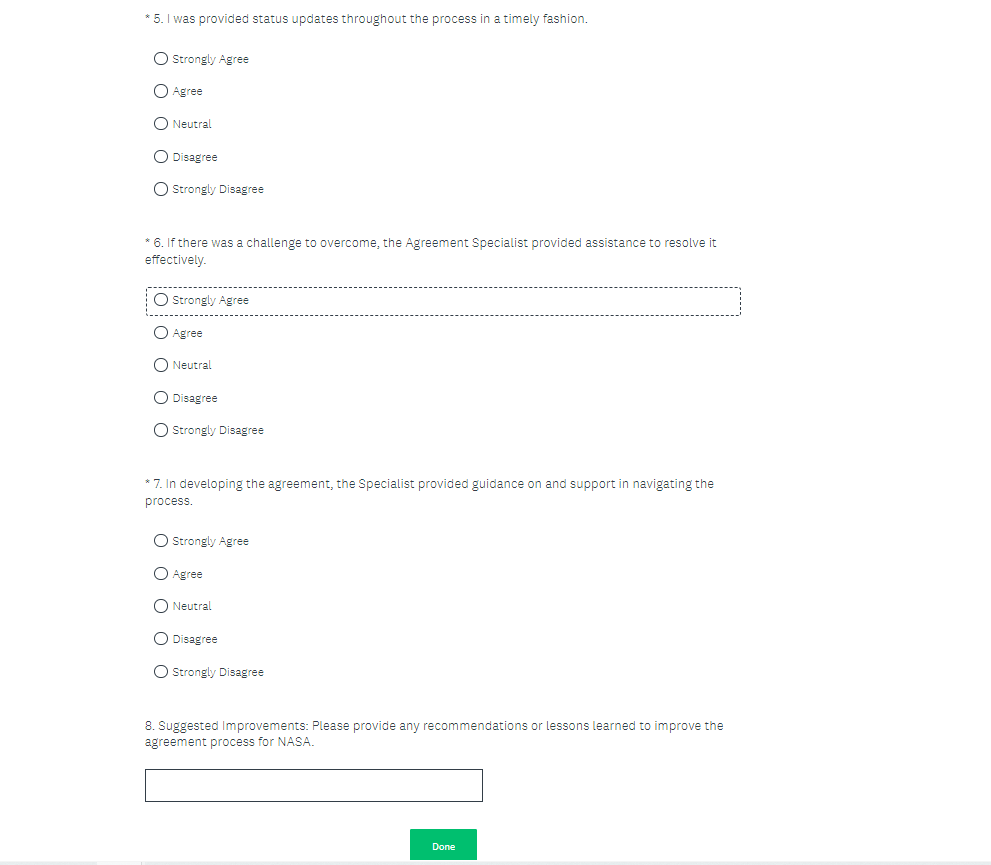Pick Disagree for question 6
The width and height of the screenshot is (991, 865).
[x=161, y=398]
